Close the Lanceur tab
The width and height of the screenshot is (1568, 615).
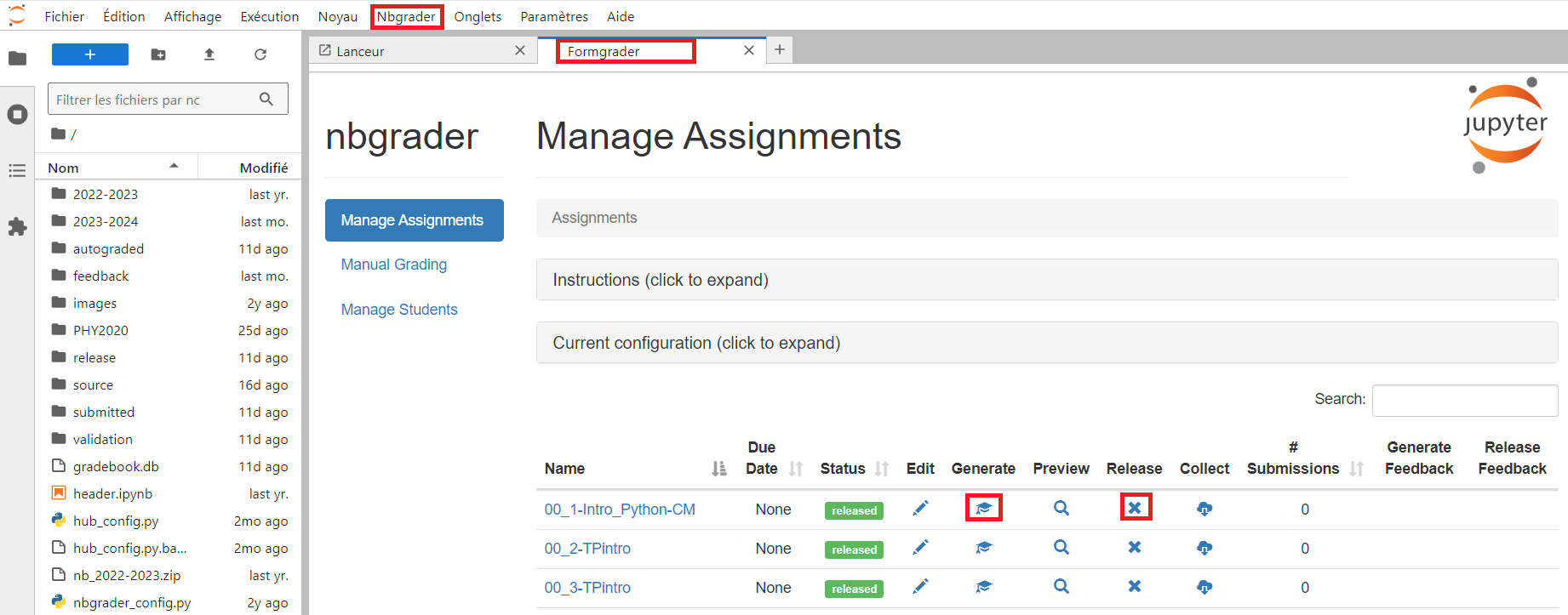tap(520, 50)
